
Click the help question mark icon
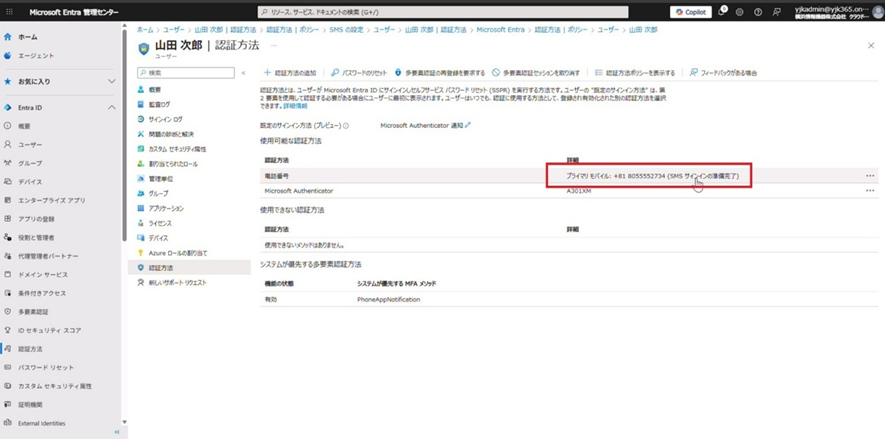[x=756, y=12]
